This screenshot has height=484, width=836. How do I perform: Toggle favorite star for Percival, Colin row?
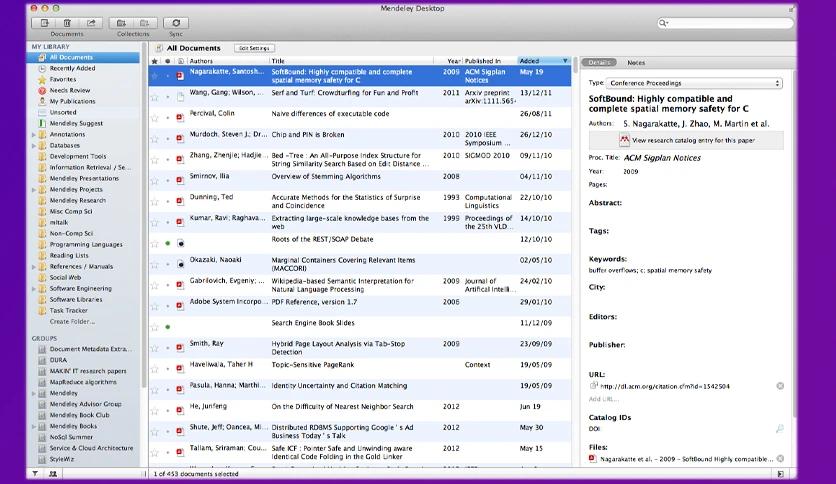tap(155, 118)
